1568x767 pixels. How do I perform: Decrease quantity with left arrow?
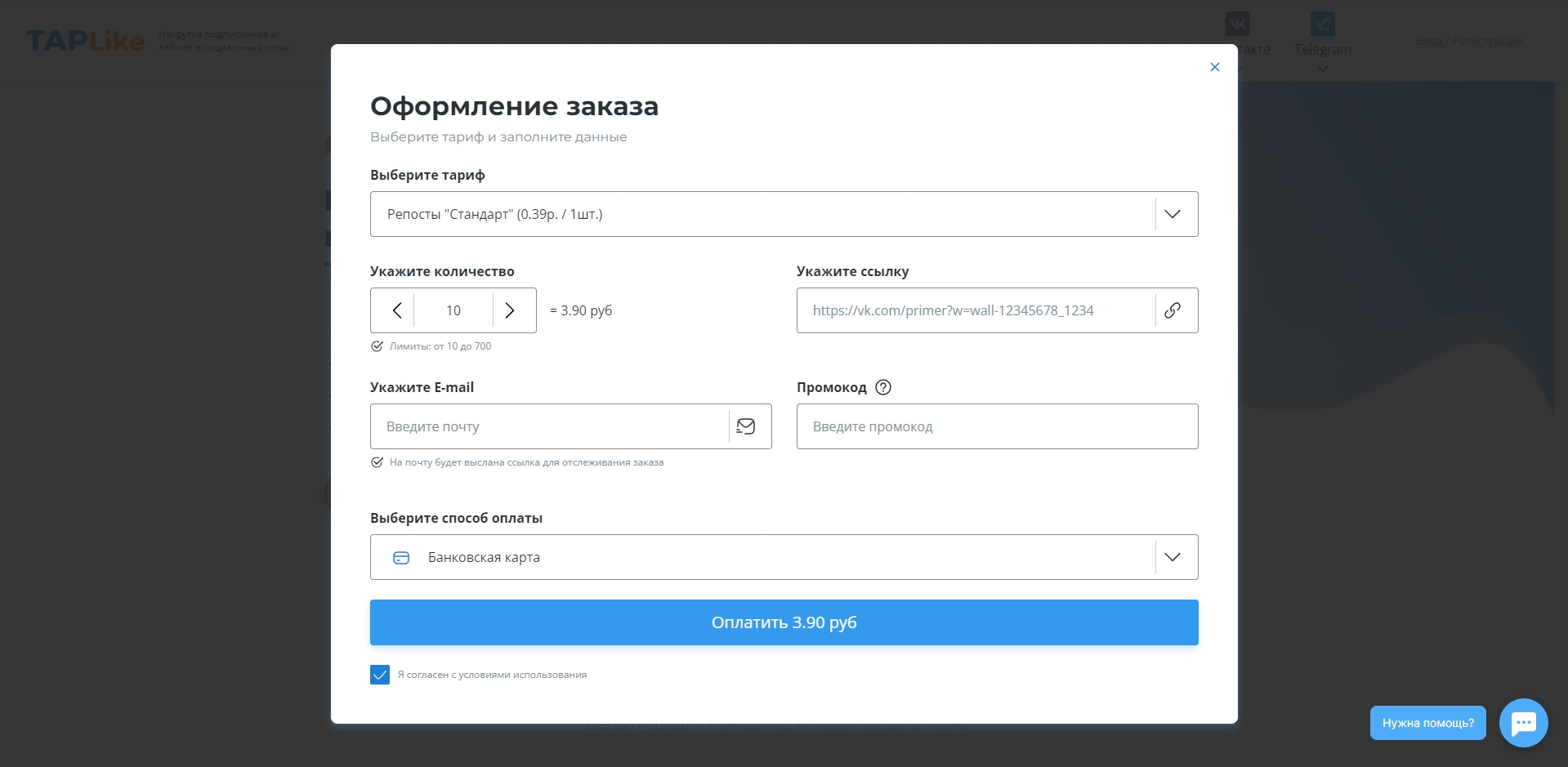pyautogui.click(x=397, y=310)
